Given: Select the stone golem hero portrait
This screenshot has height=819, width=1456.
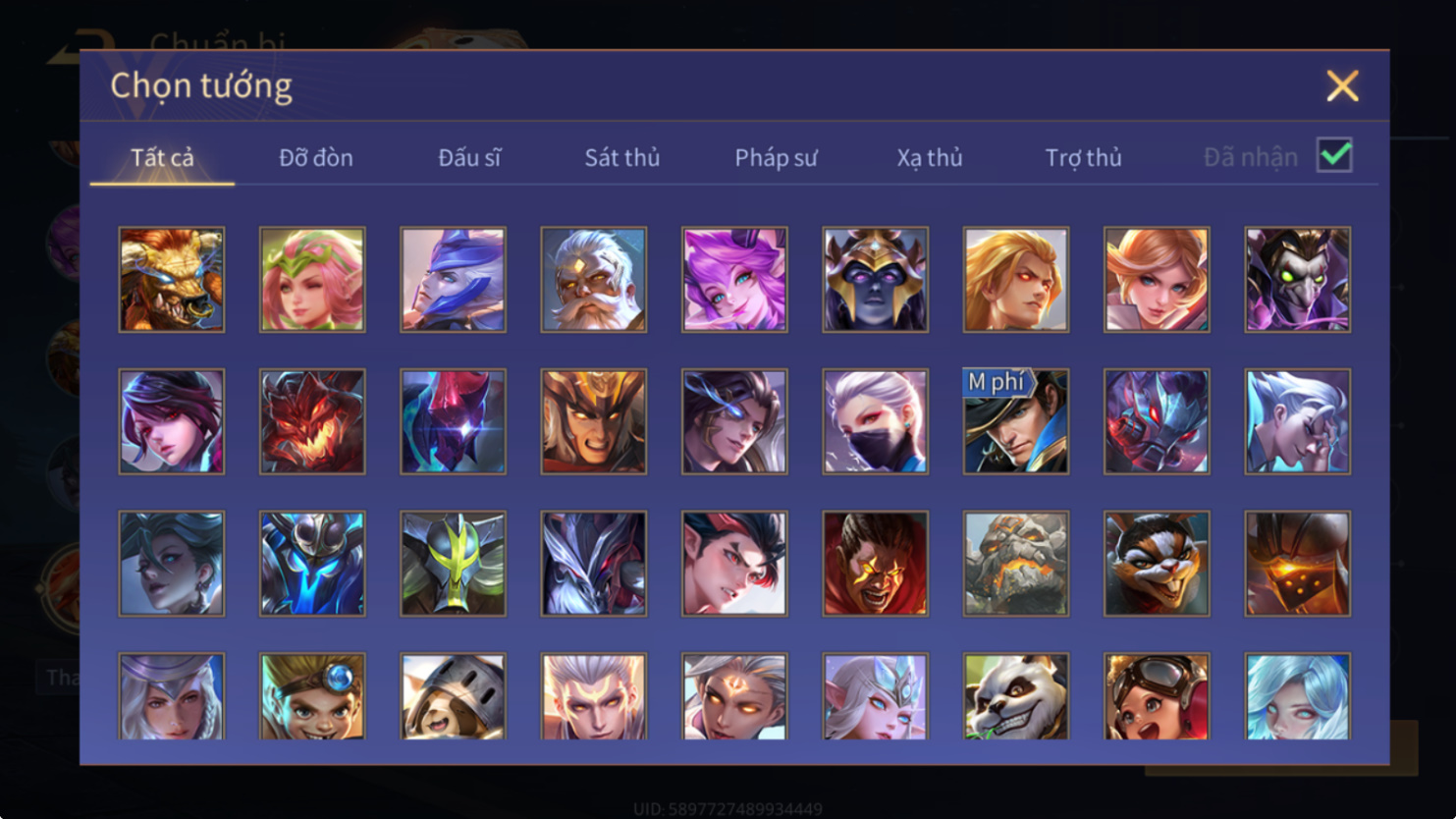Looking at the screenshot, I should coord(1016,564).
